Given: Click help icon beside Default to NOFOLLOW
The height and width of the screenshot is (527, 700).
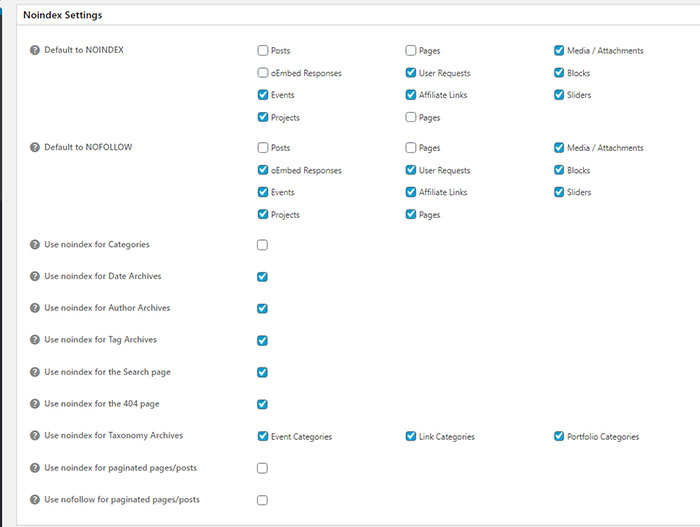Looking at the screenshot, I should (35, 147).
